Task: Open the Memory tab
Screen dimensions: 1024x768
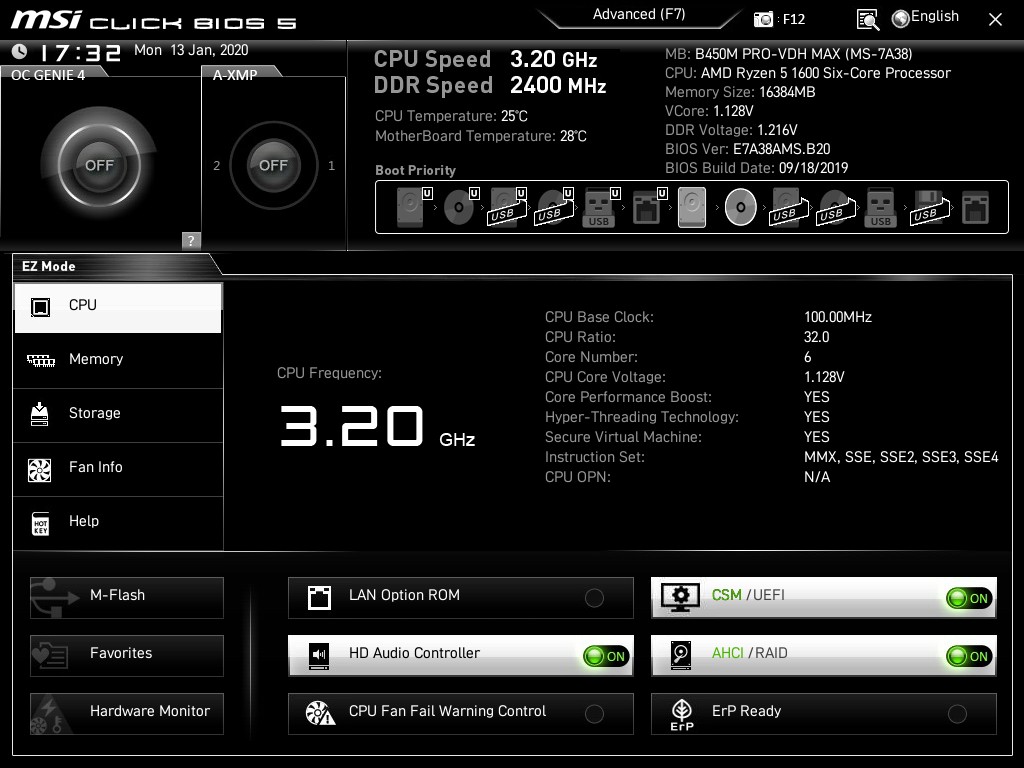Action: (118, 360)
